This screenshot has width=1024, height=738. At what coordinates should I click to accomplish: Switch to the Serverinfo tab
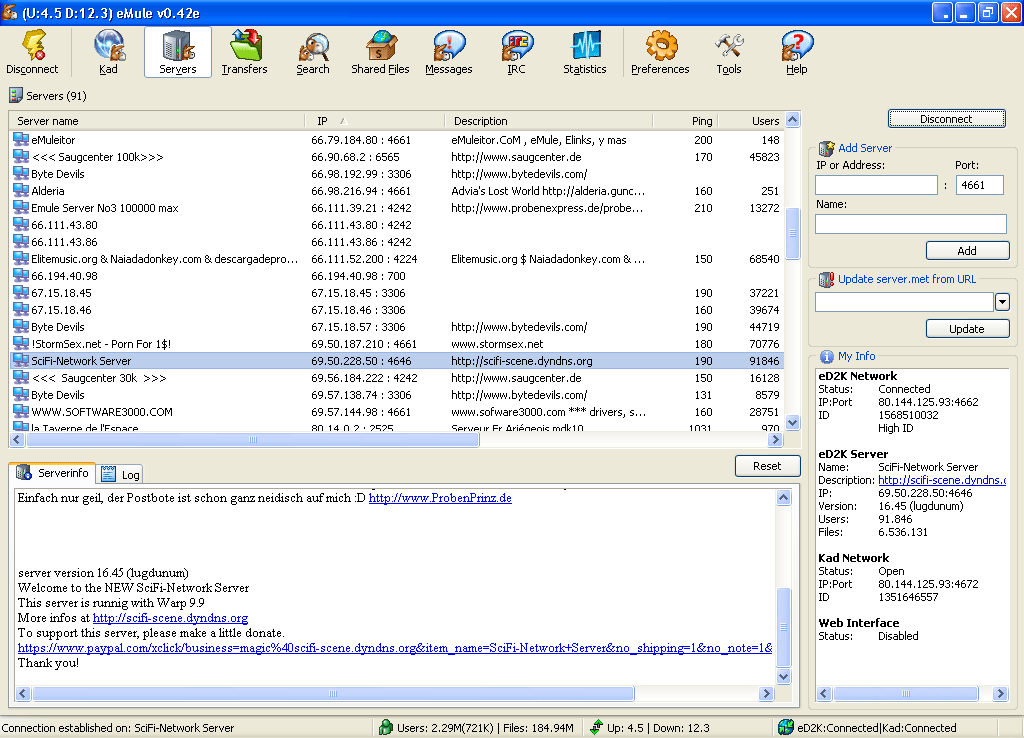click(53, 473)
